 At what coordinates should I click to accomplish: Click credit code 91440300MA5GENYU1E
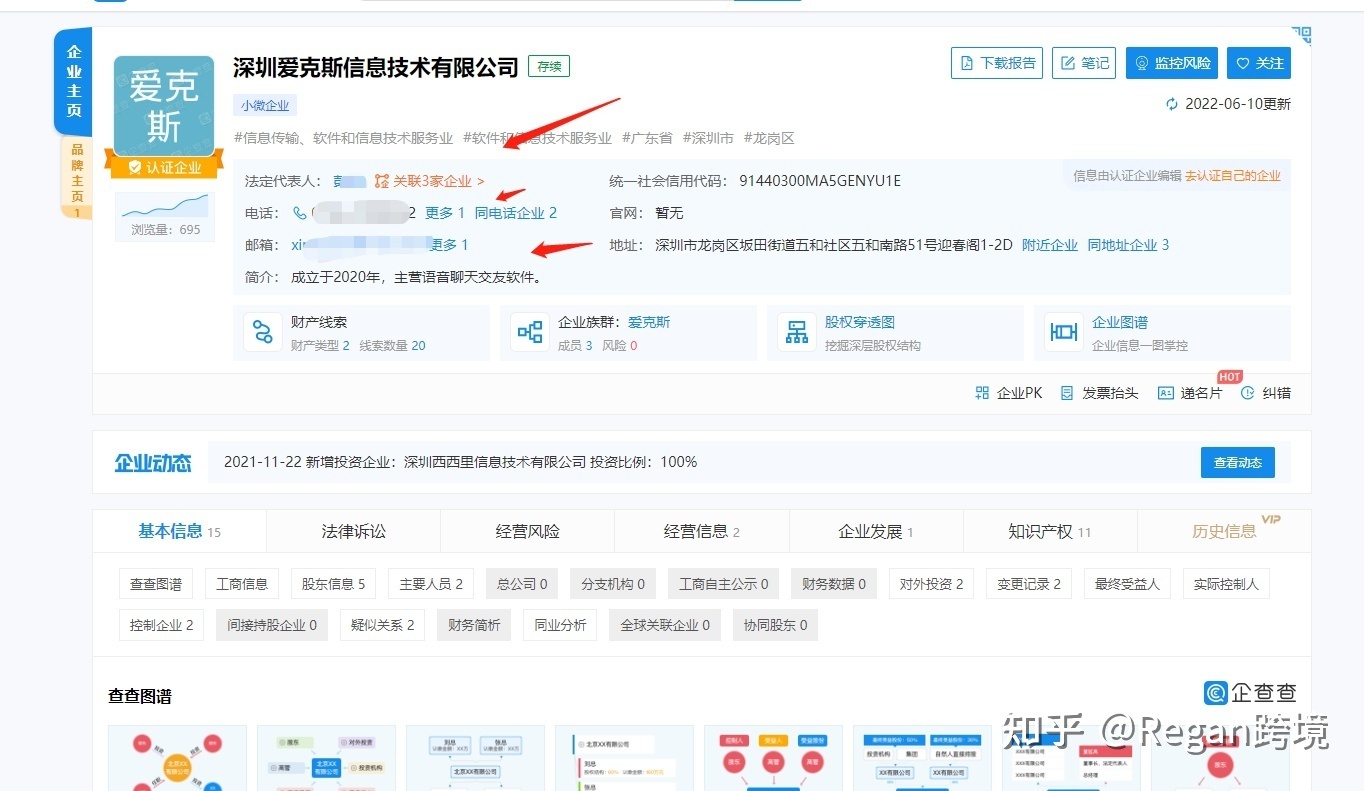click(x=820, y=181)
